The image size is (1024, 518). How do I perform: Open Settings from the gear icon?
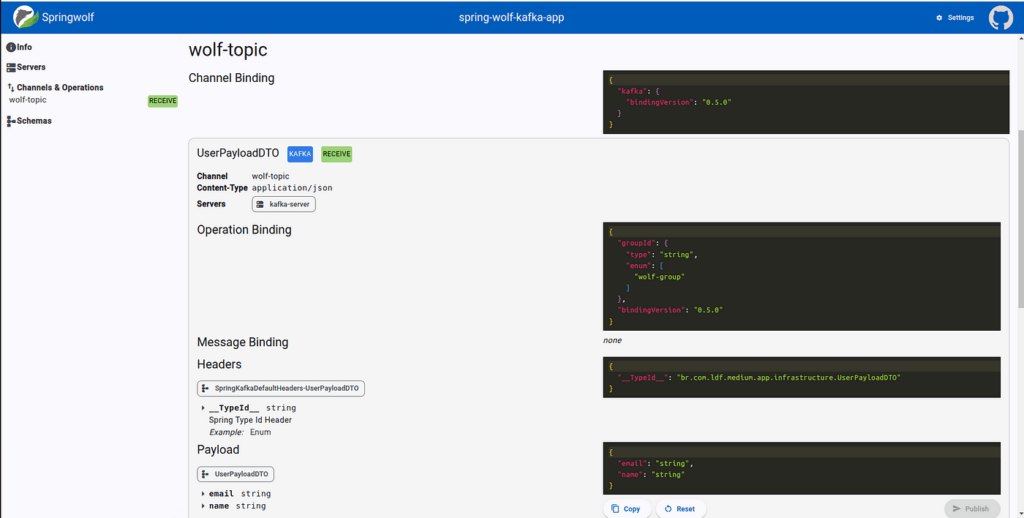[x=939, y=18]
